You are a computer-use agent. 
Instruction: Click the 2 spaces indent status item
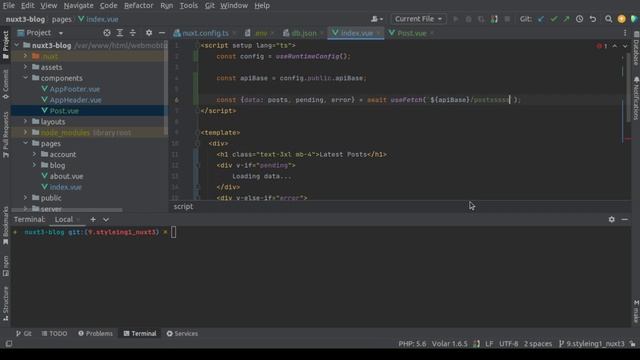538,344
